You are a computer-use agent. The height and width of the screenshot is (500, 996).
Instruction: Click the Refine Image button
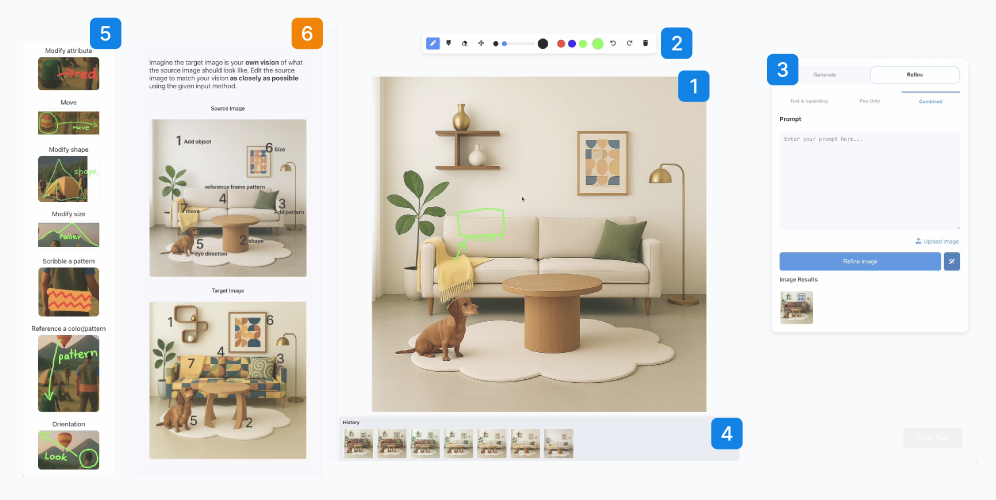[860, 261]
